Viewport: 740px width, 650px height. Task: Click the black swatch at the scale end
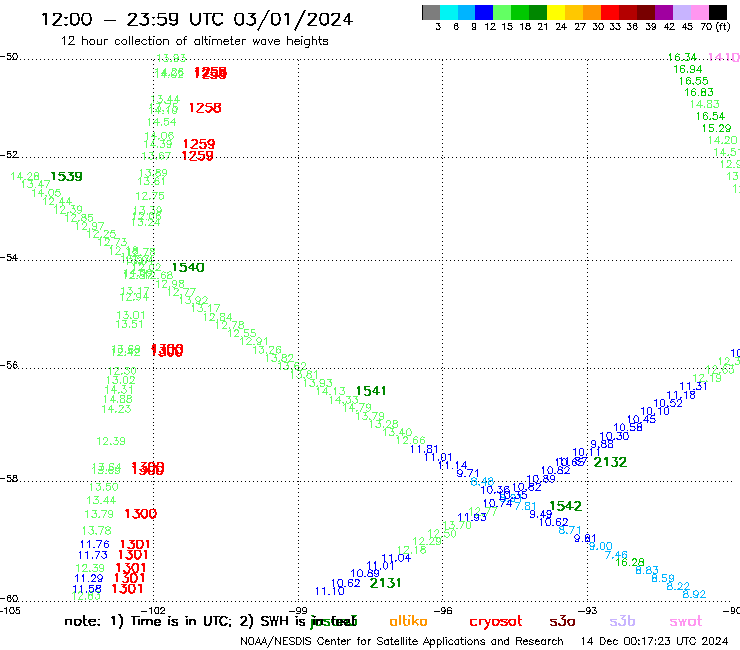pos(718,12)
